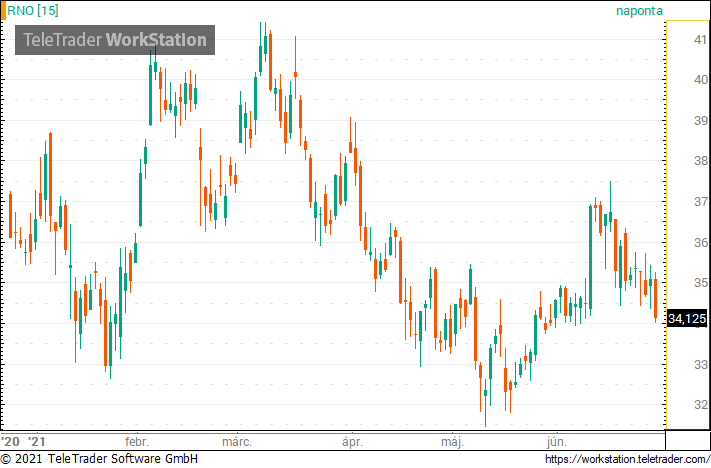The image size is (711, 468).
Task: Click the 32 price axis label
Action: point(700,405)
